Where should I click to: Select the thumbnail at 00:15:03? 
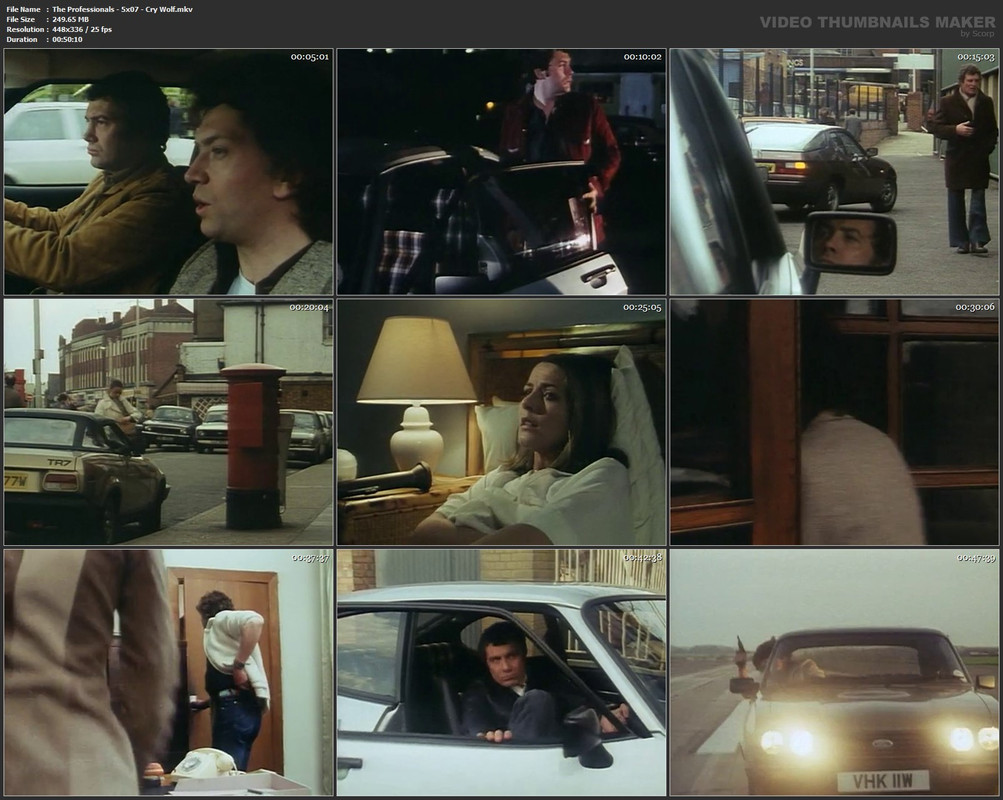[x=834, y=172]
